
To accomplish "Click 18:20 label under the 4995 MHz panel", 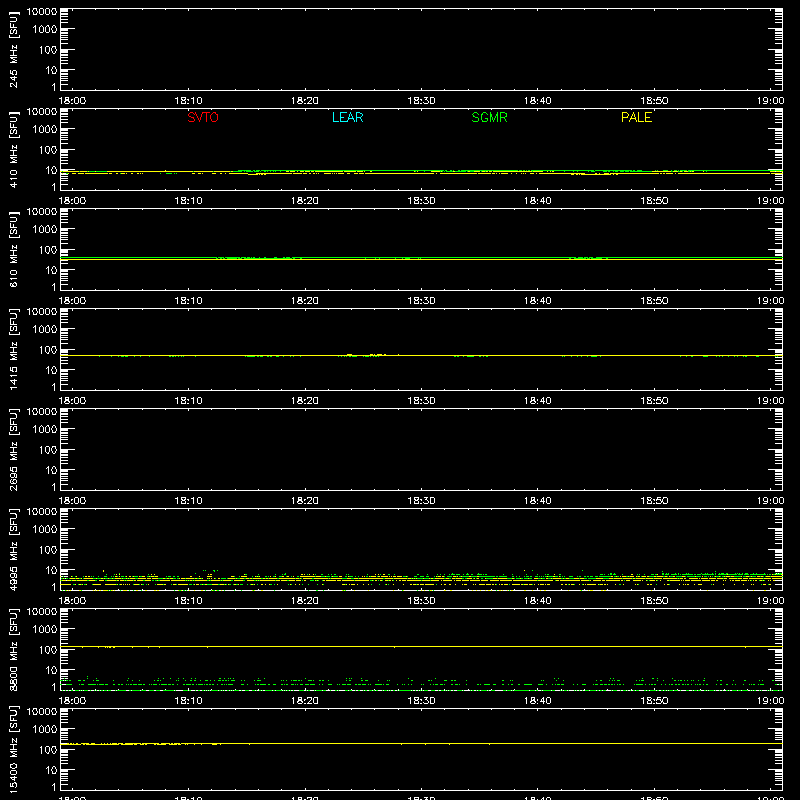I will coord(305,601).
